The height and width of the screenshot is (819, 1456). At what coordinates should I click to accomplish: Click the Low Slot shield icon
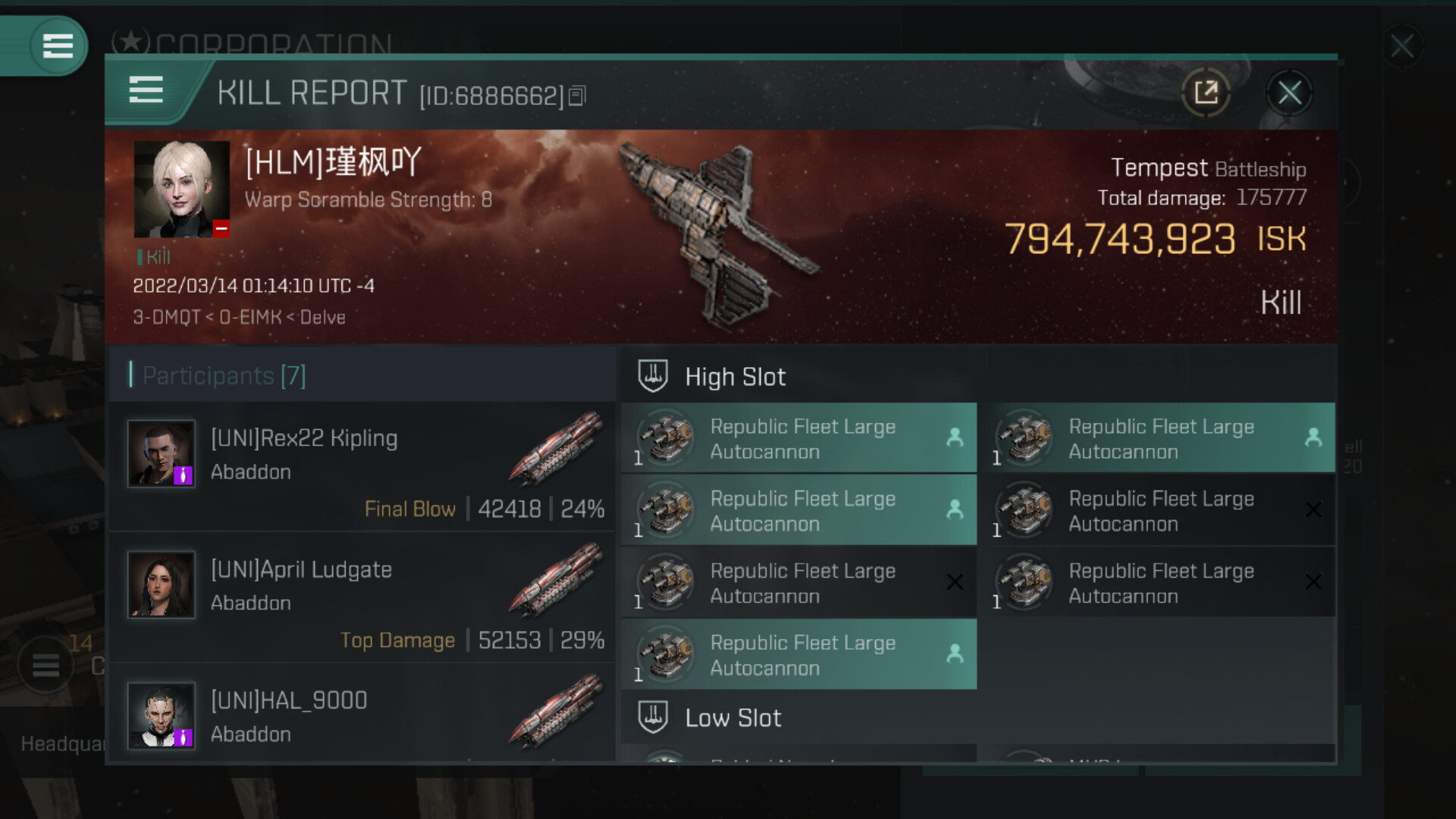[652, 717]
